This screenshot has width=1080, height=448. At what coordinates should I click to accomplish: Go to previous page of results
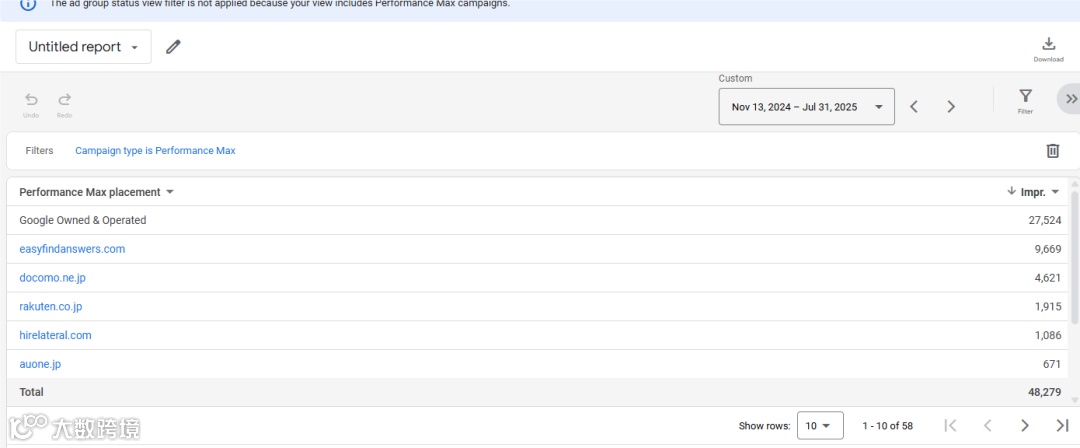coord(988,425)
